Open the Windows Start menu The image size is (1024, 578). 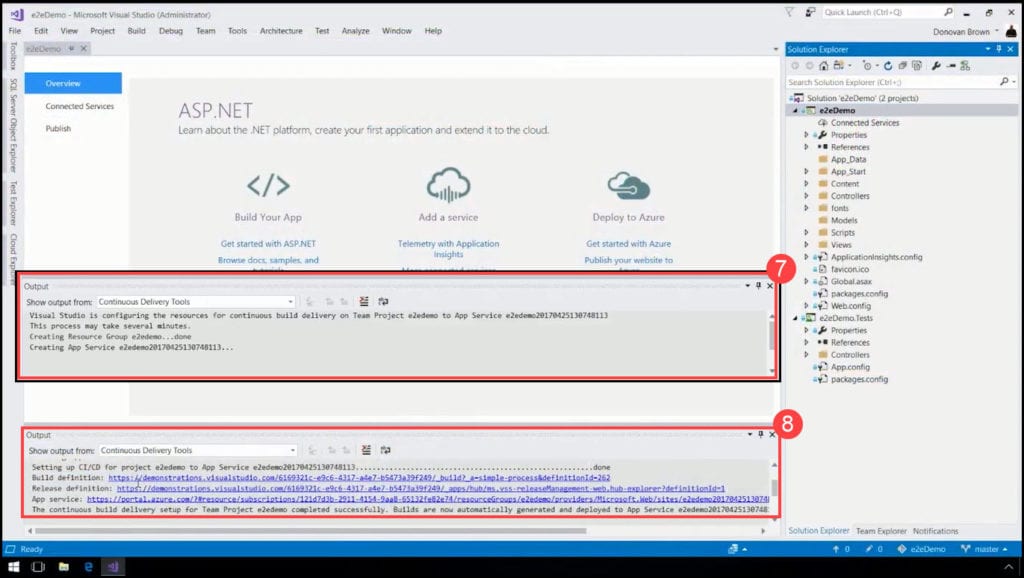[x=13, y=567]
